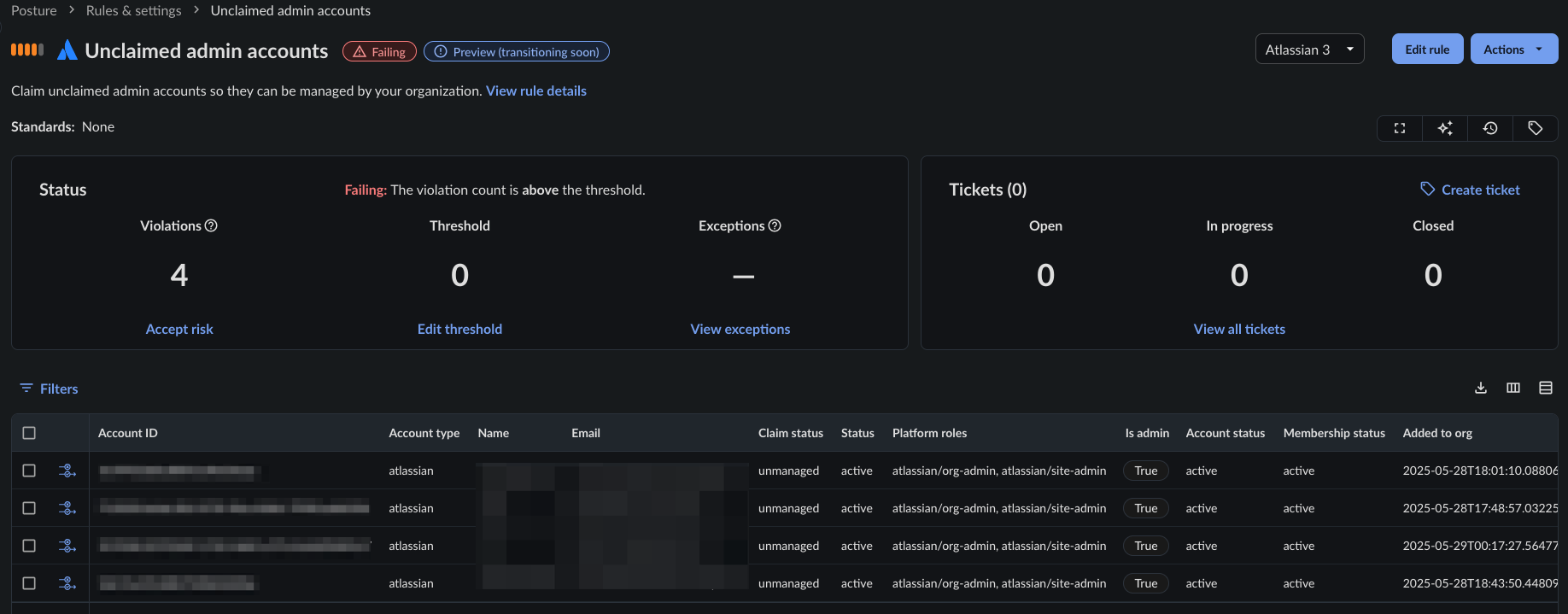This screenshot has width=1568, height=614.
Task: Click the Violations count 4
Action: tap(178, 275)
